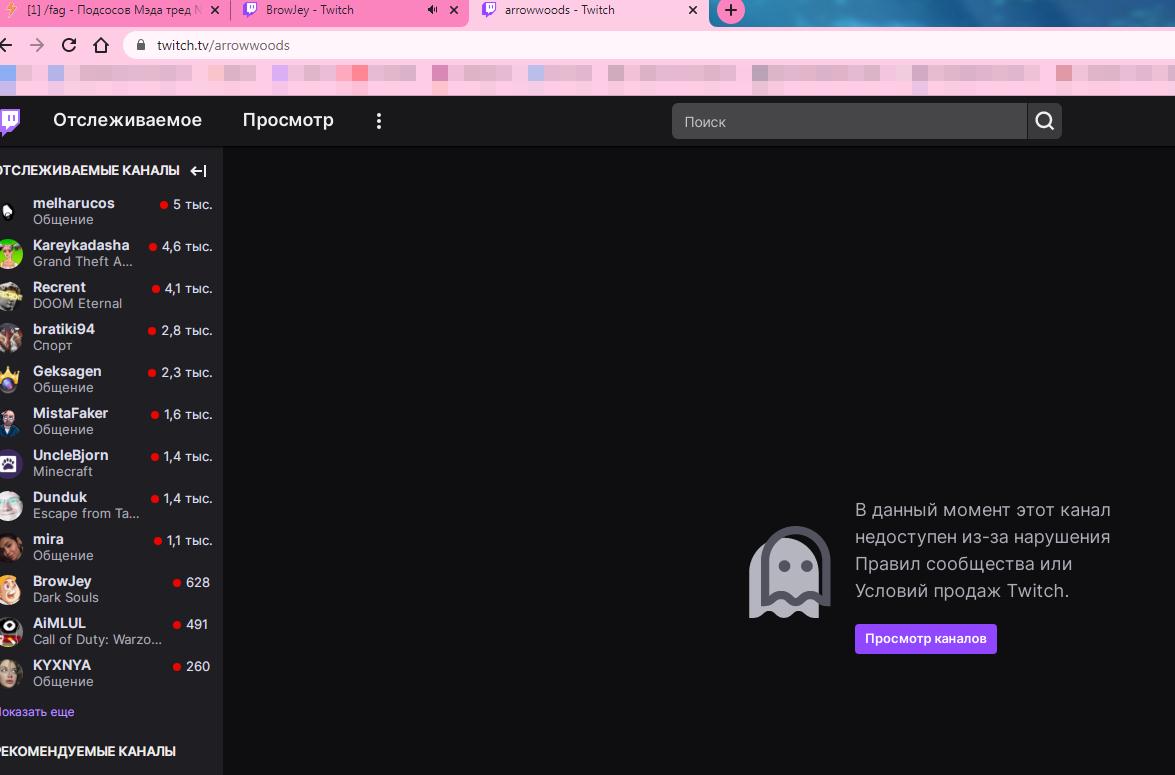Viewport: 1175px width, 775px height.
Task: Open Recrent channel avatar
Action: point(9,295)
